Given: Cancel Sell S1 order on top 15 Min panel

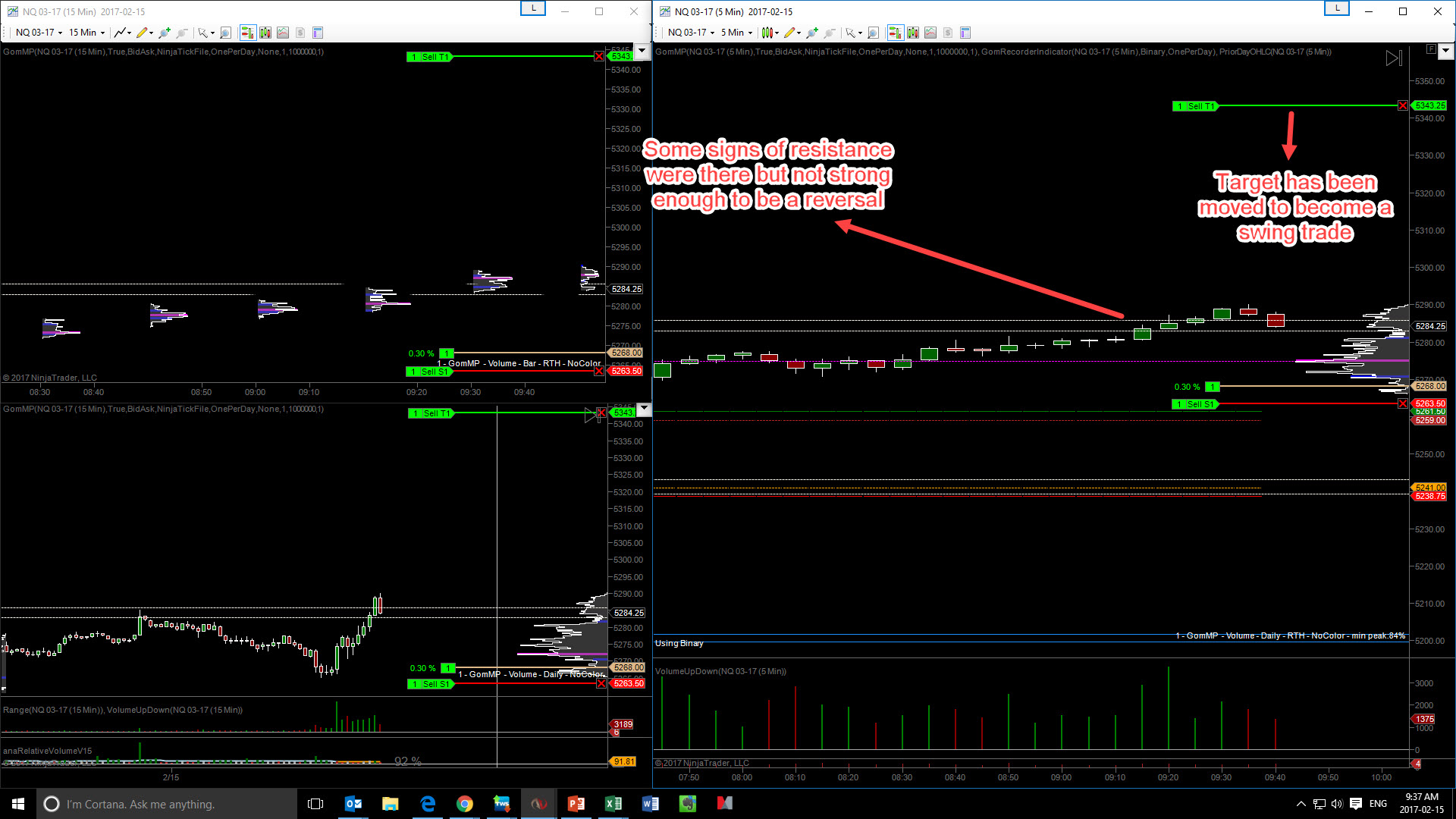Looking at the screenshot, I should (x=599, y=372).
